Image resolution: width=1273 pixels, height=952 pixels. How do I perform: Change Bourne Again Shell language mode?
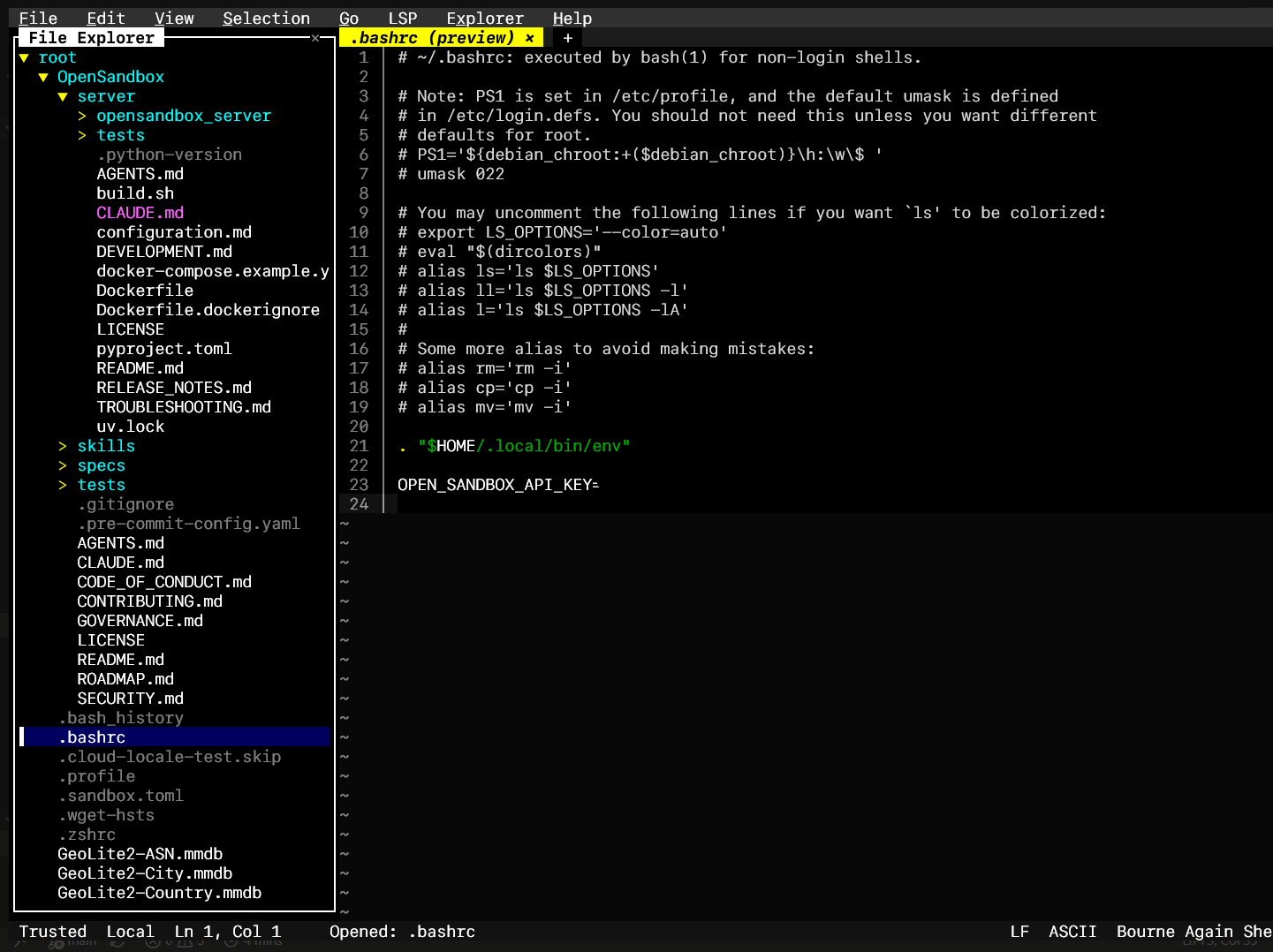coord(1194,932)
